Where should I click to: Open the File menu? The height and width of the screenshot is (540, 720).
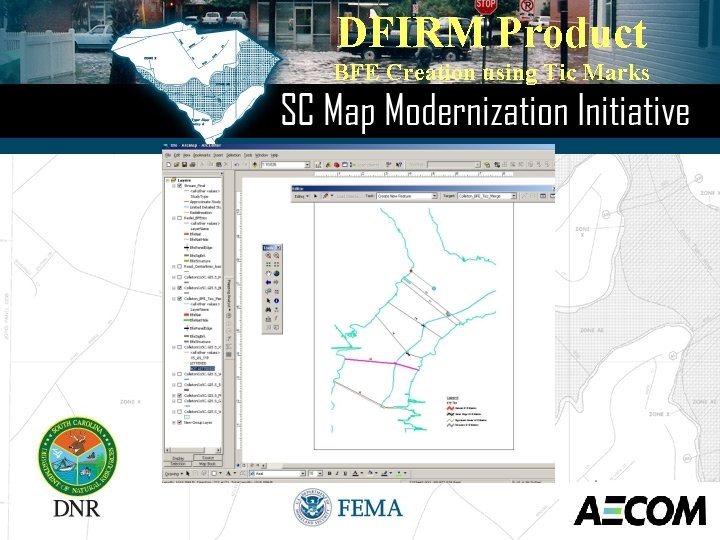tap(168, 155)
